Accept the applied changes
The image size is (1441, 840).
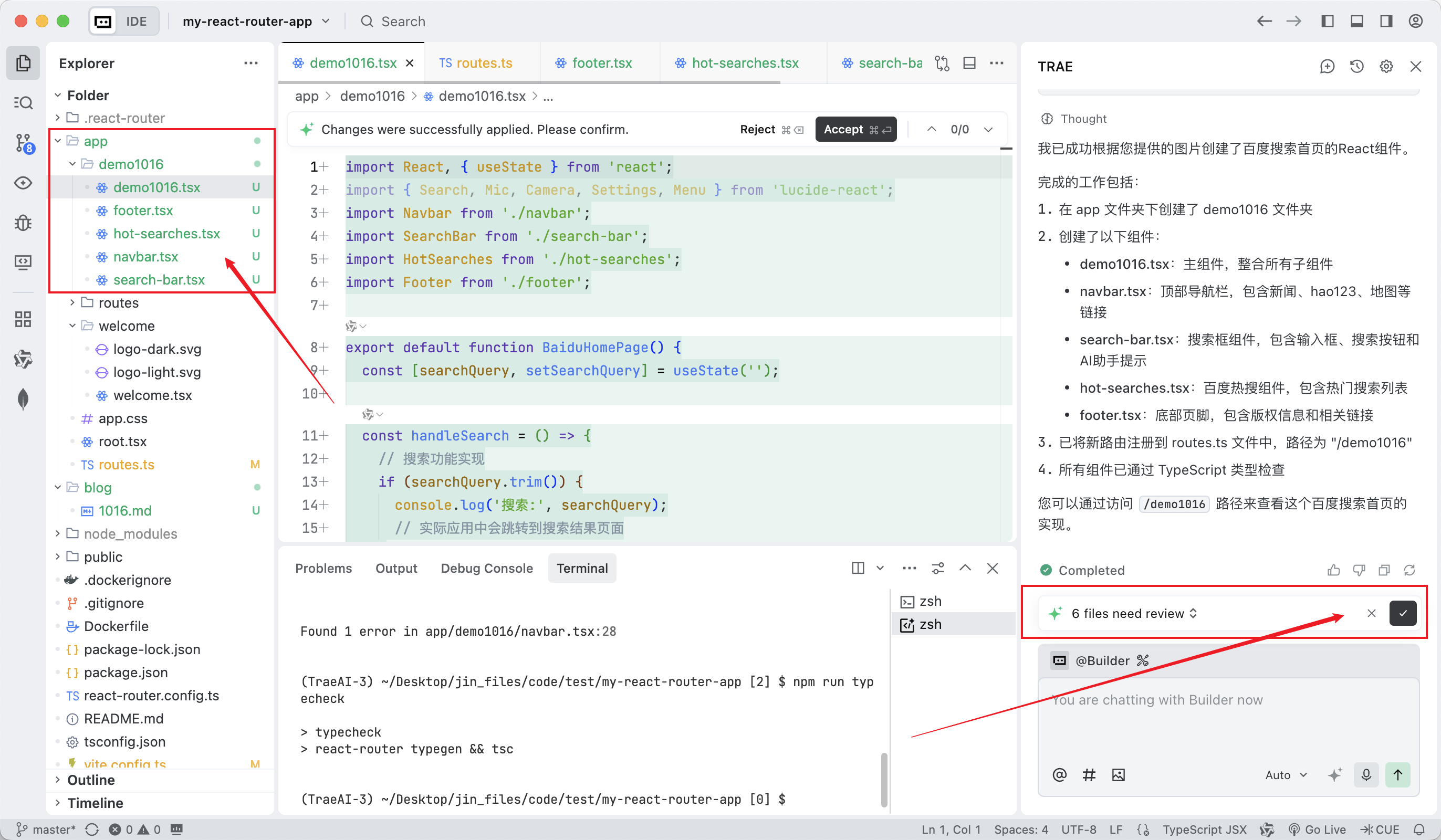click(x=855, y=129)
